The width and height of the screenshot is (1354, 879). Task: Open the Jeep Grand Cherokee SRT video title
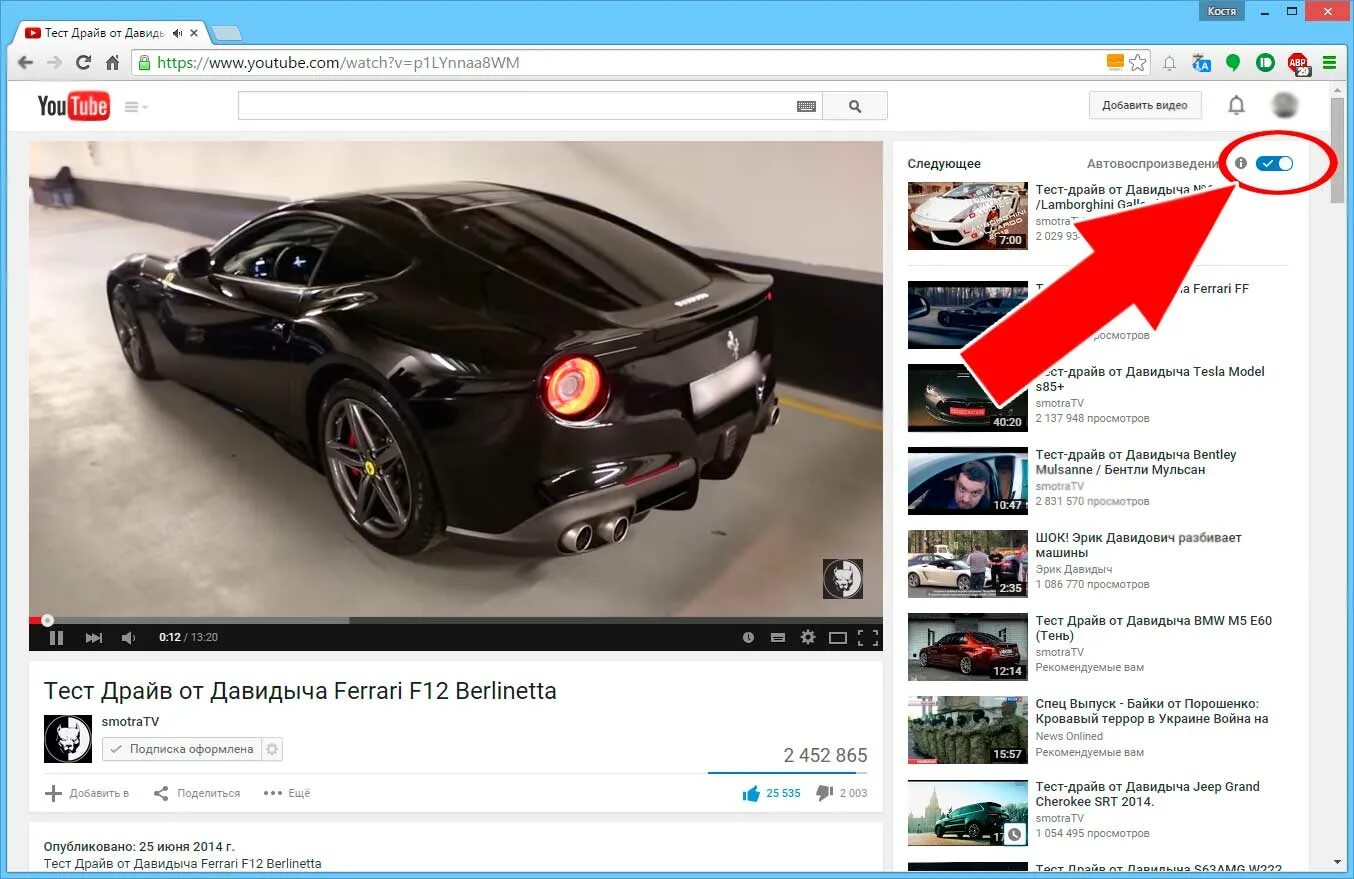1148,794
